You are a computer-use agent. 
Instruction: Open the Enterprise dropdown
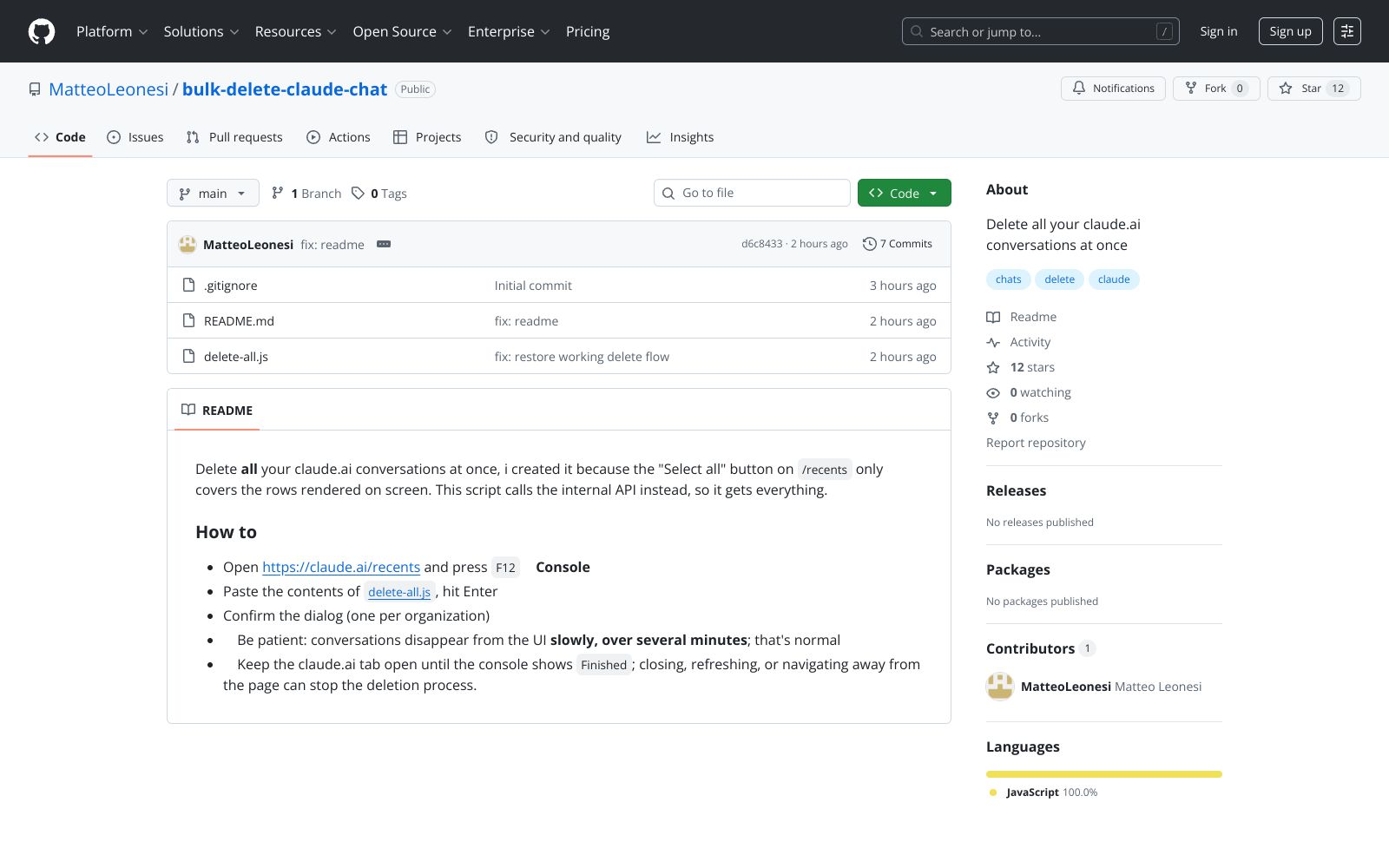point(509,31)
